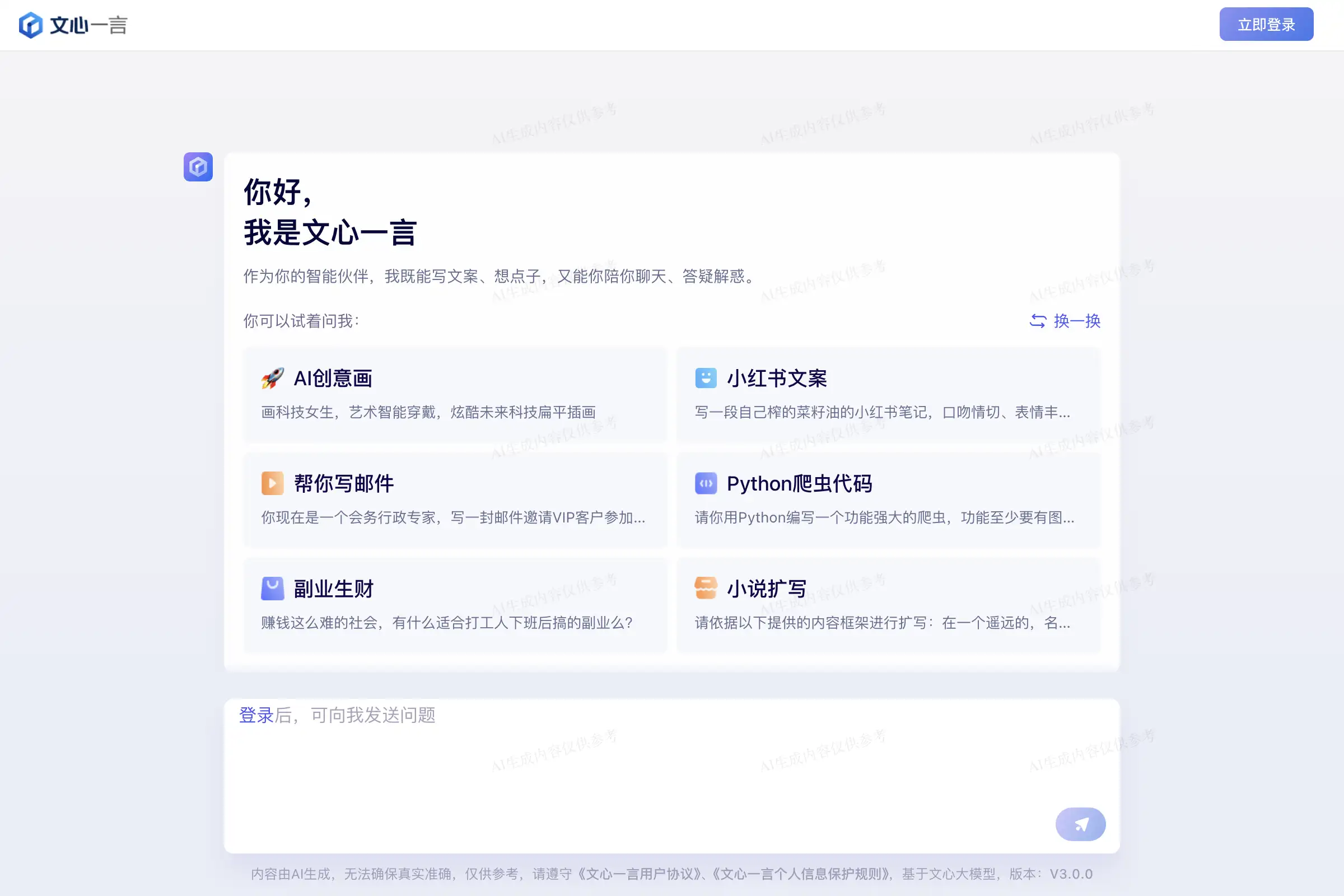Click the refresh arrows icon next to 换一换
This screenshot has height=896, width=1344.
[x=1038, y=321]
